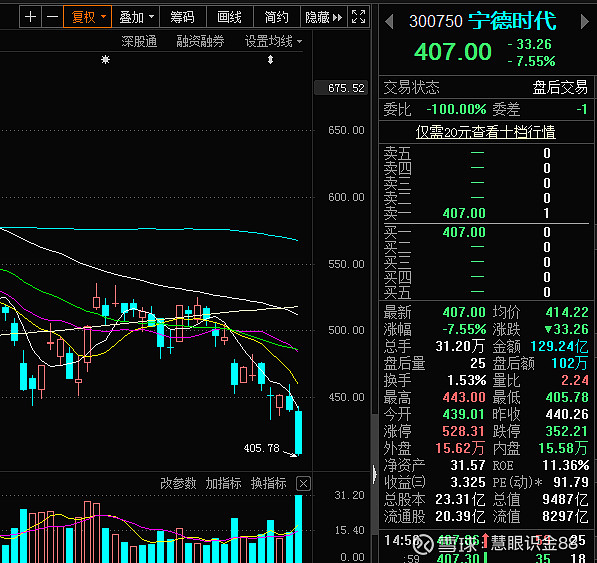Image resolution: width=597 pixels, height=563 pixels.
Task: Close the volume indicator panel
Action: [303, 484]
